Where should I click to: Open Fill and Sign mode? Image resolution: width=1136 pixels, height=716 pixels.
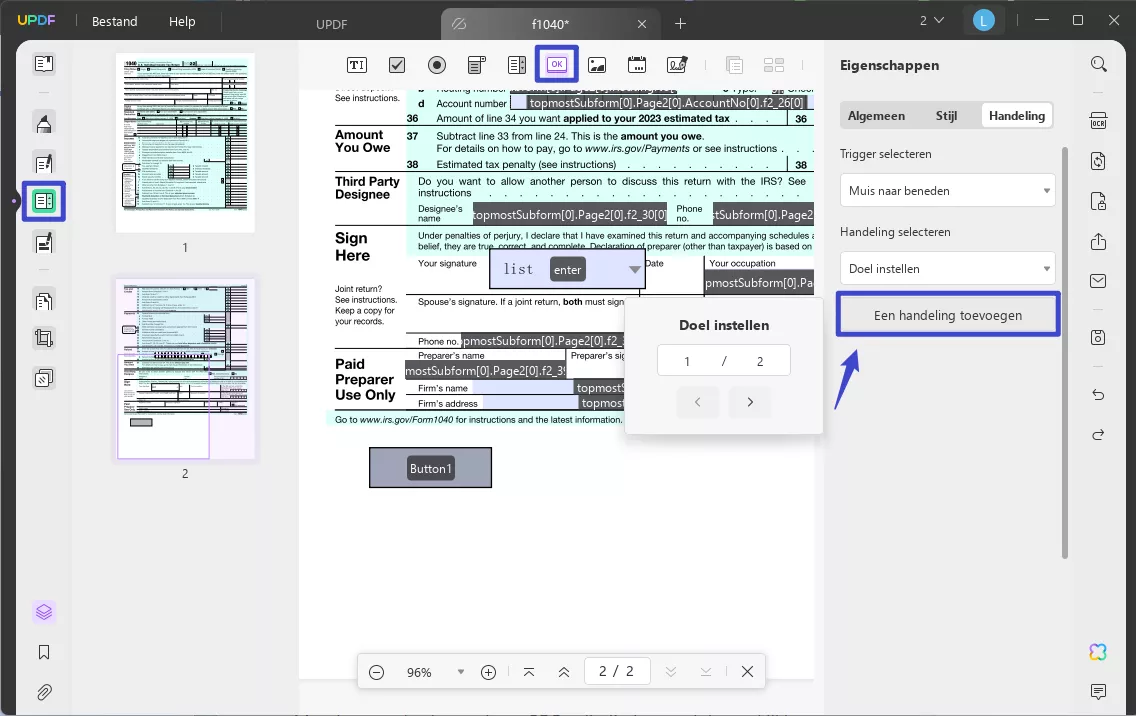pos(44,242)
